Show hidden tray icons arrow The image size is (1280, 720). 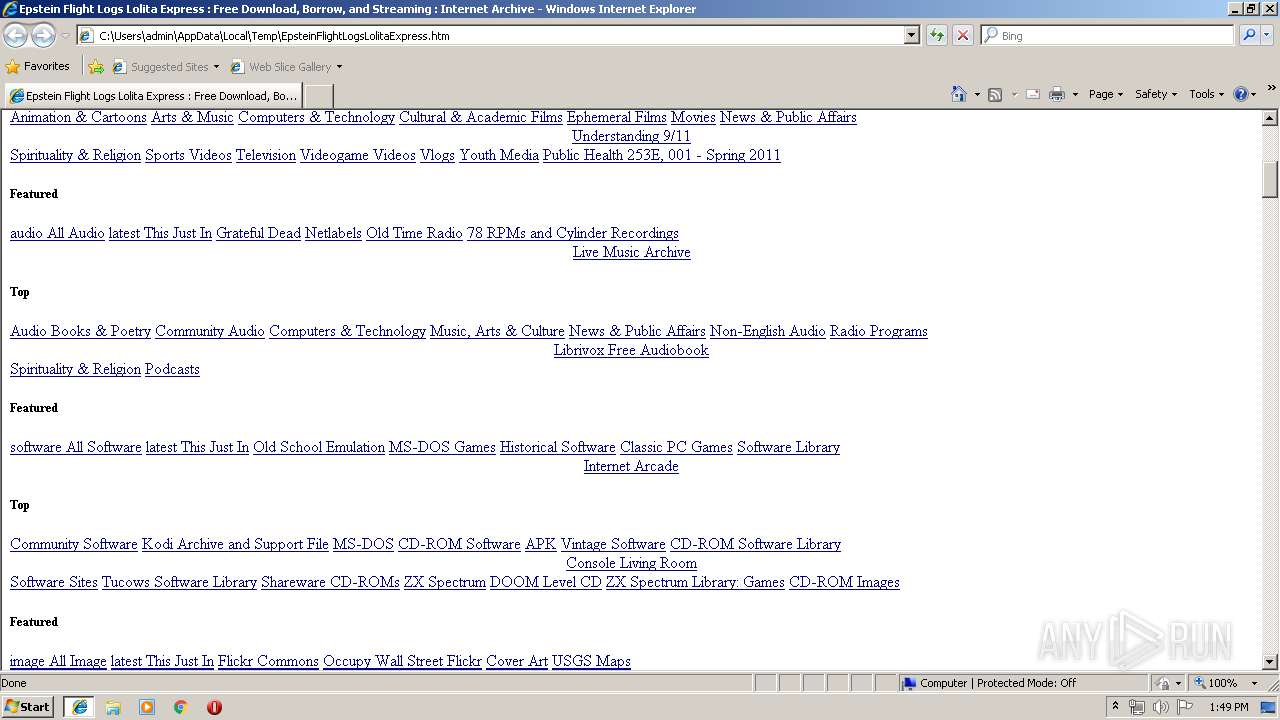pyautogui.click(x=1115, y=707)
